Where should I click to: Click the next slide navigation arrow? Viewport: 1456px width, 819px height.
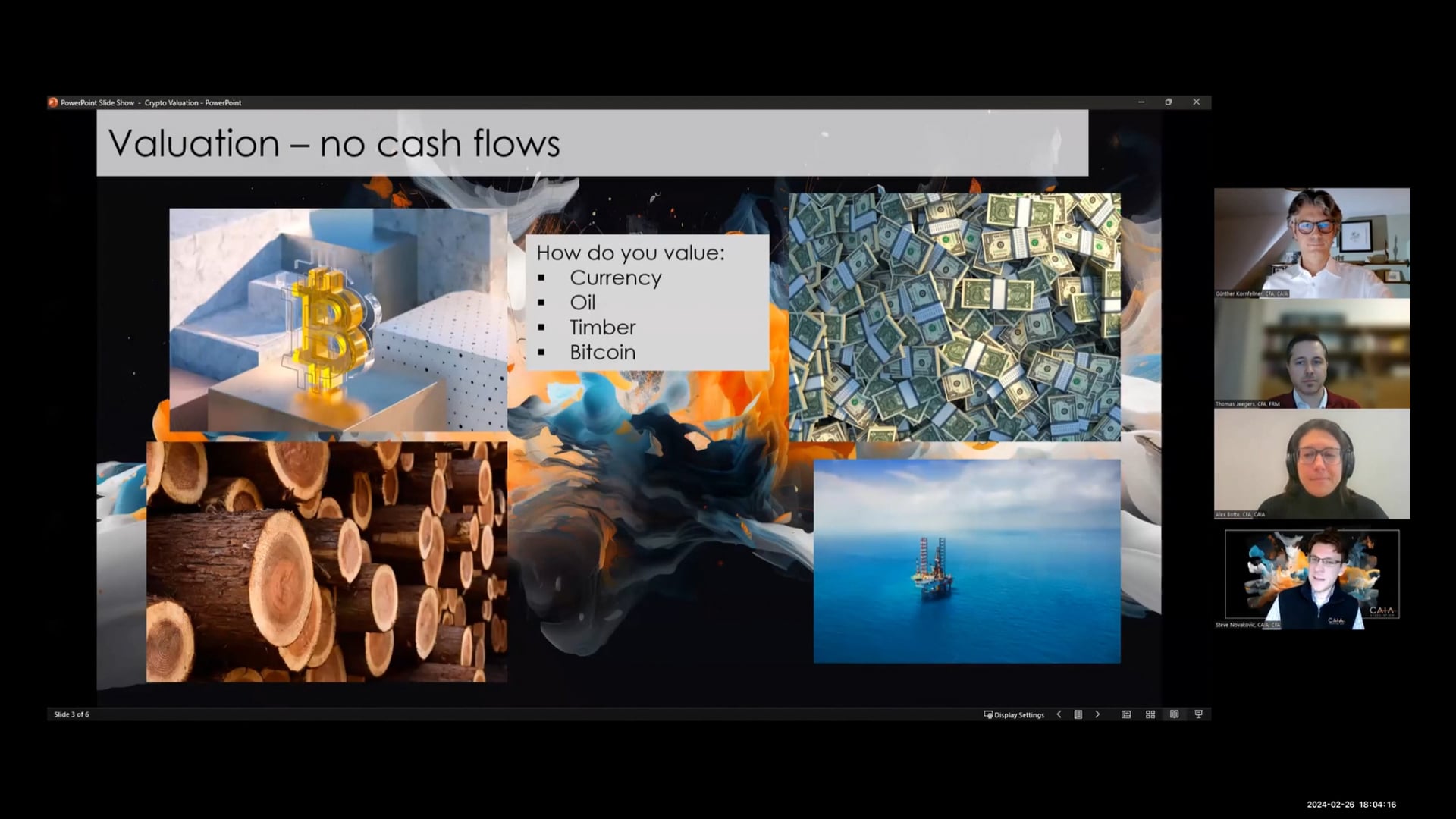(x=1097, y=714)
